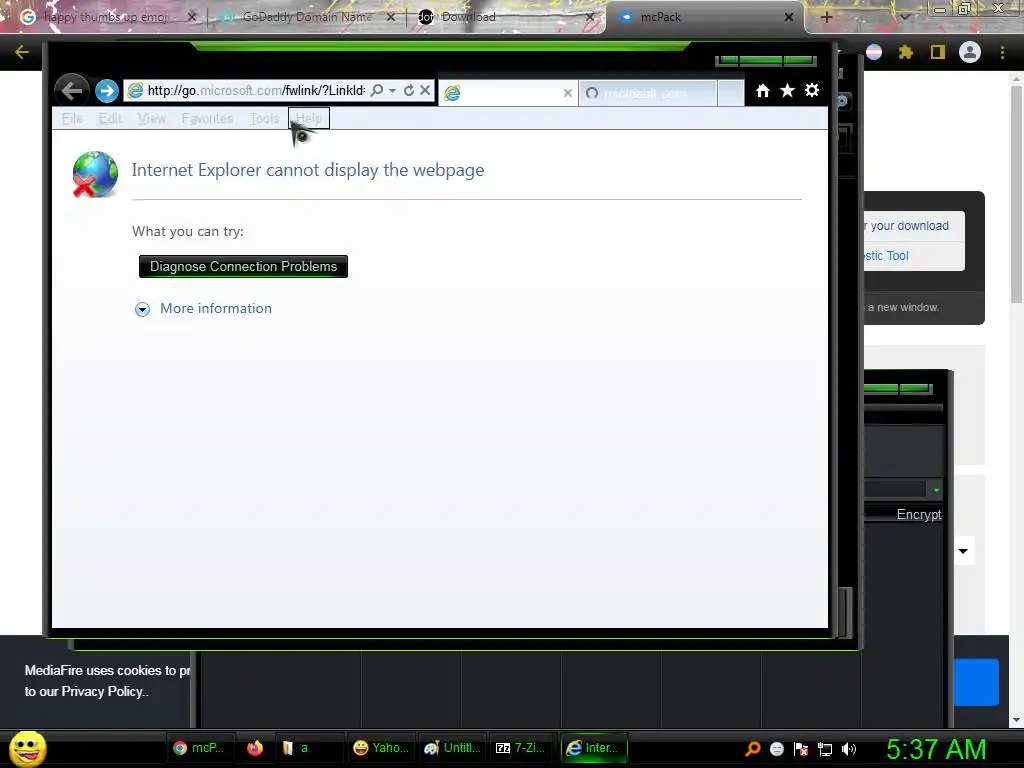Click the Action Center flag tray icon
This screenshot has height=768, width=1024.
pyautogui.click(x=801, y=749)
